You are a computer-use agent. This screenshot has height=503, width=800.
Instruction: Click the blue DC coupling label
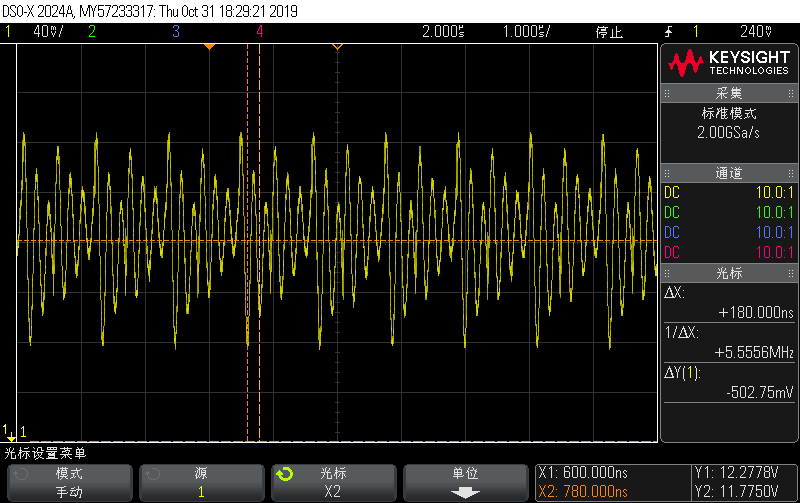672,232
